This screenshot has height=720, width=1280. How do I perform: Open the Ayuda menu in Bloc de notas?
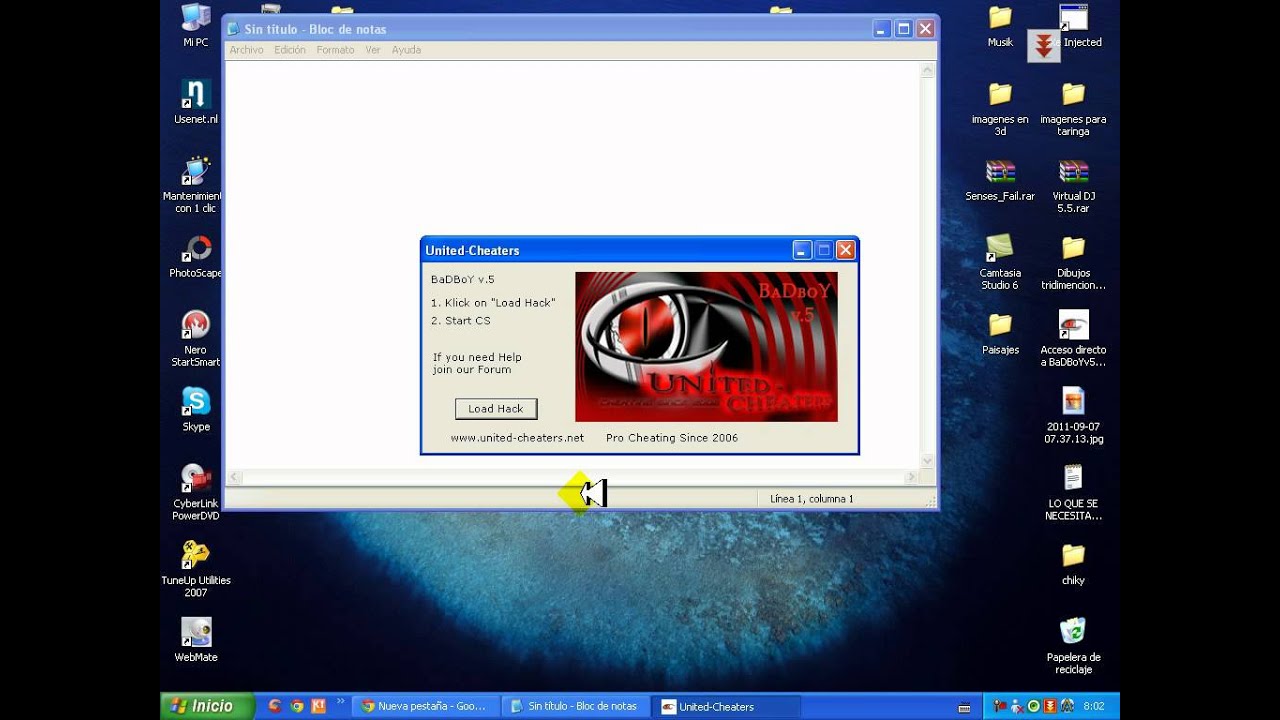click(406, 50)
